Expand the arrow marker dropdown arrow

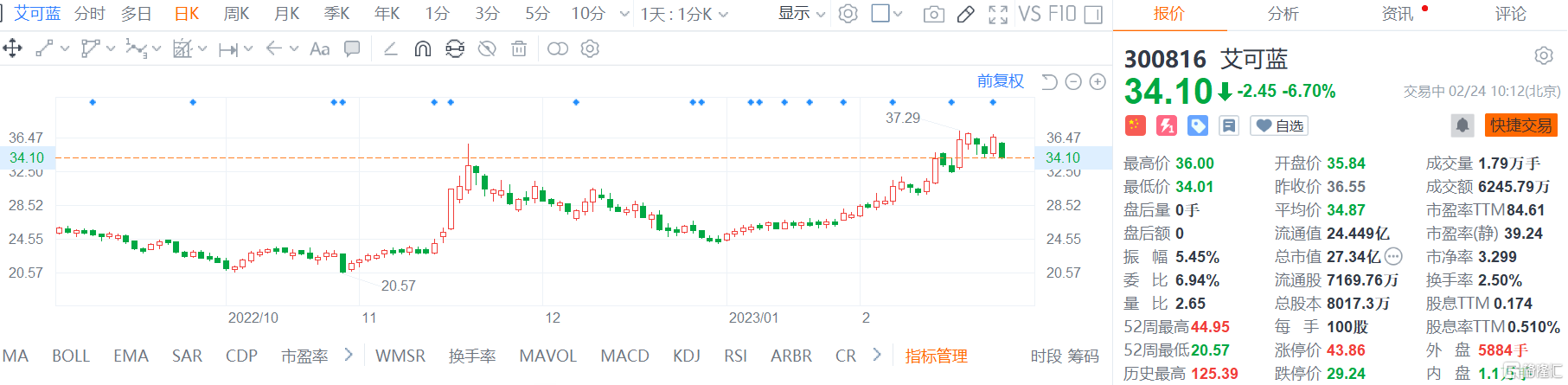294,49
